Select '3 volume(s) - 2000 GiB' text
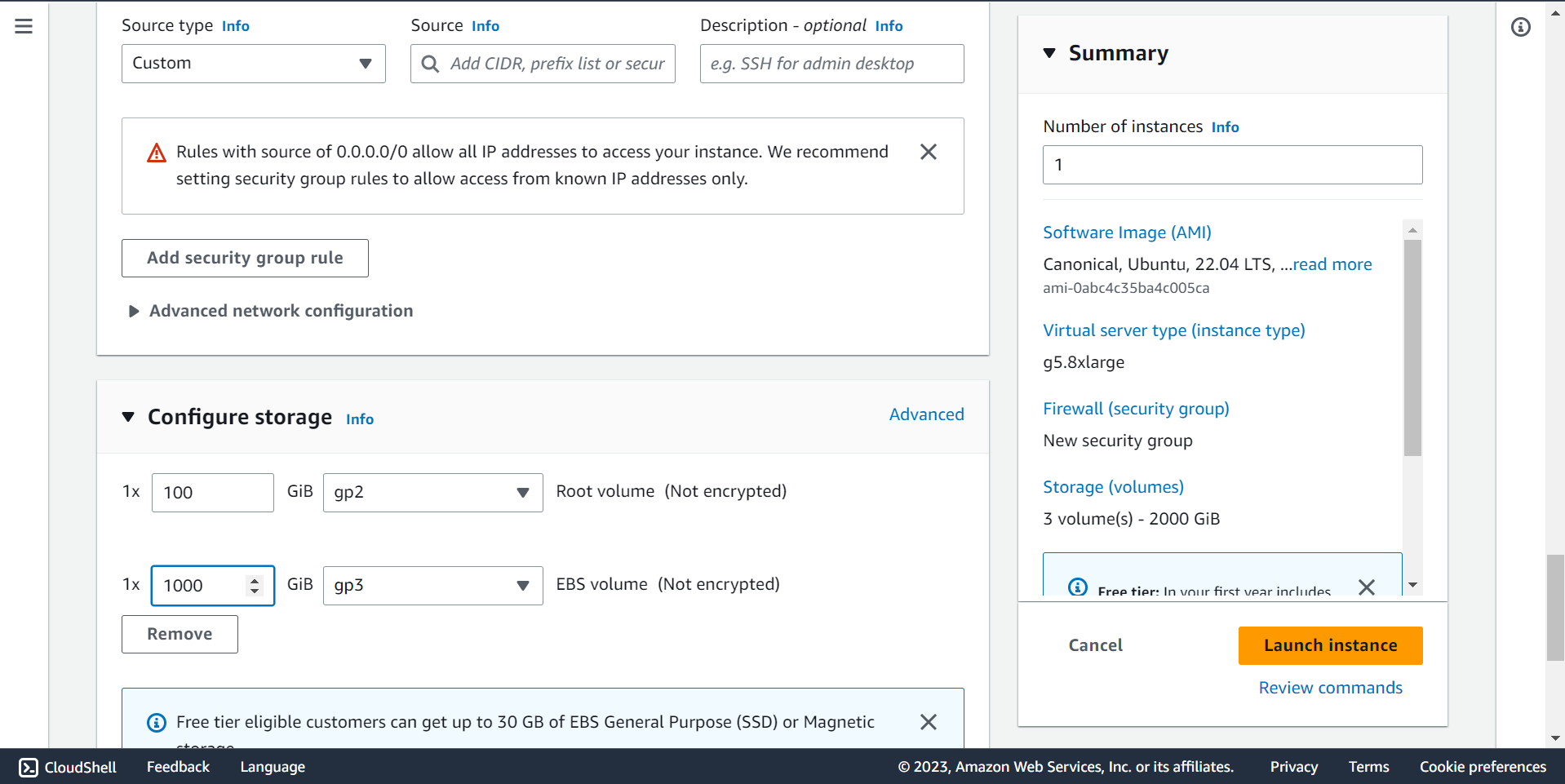 pos(1131,519)
